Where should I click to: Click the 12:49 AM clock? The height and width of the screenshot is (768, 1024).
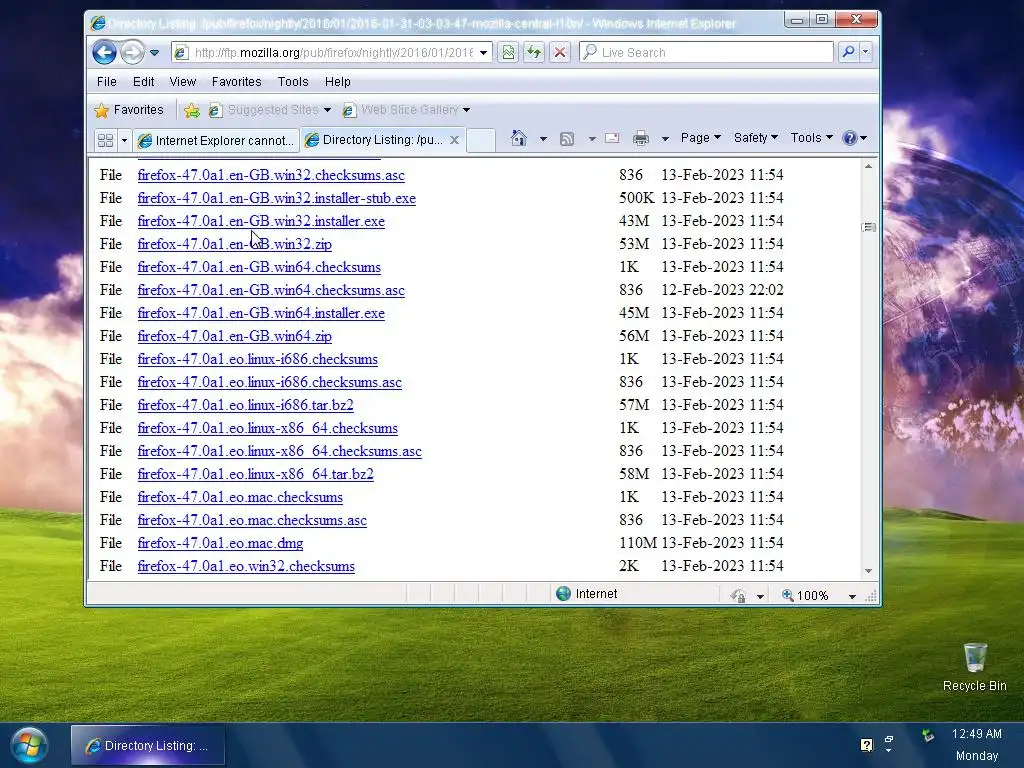pyautogui.click(x=976, y=733)
